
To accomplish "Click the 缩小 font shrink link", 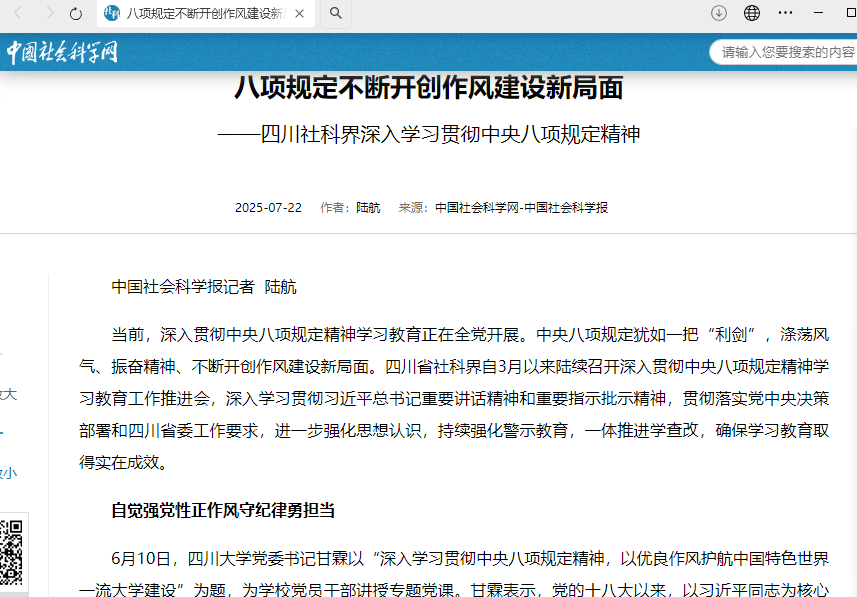I will pos(8,473).
